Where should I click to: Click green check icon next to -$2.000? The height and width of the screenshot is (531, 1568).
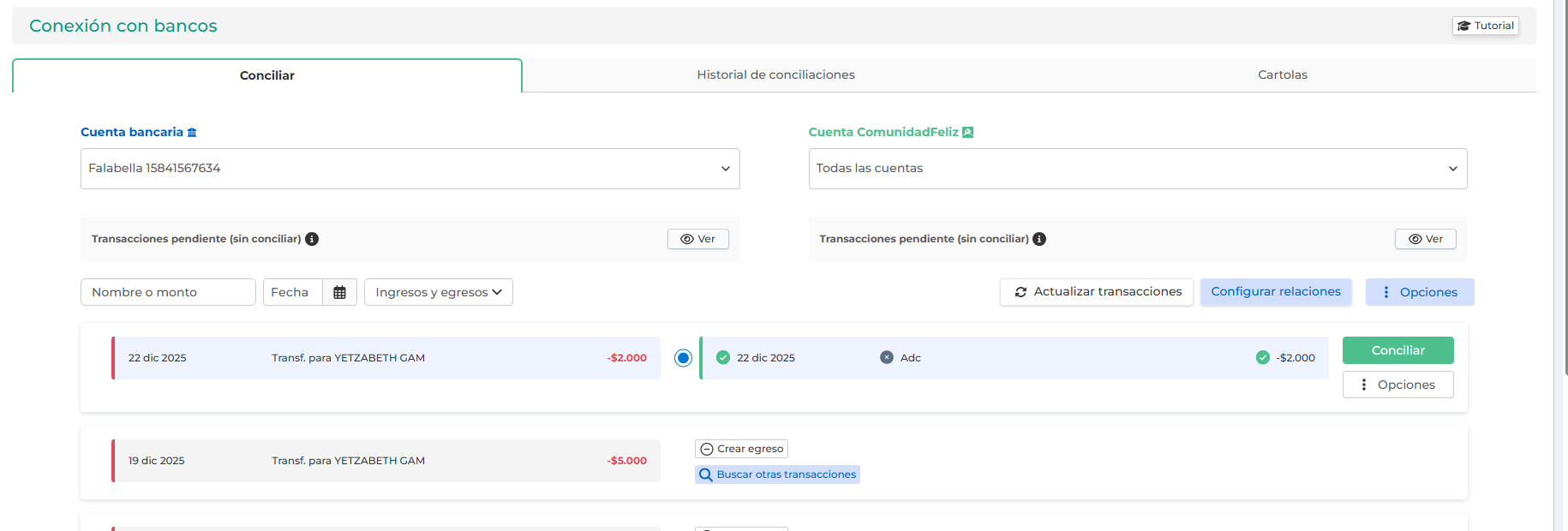coord(1262,357)
